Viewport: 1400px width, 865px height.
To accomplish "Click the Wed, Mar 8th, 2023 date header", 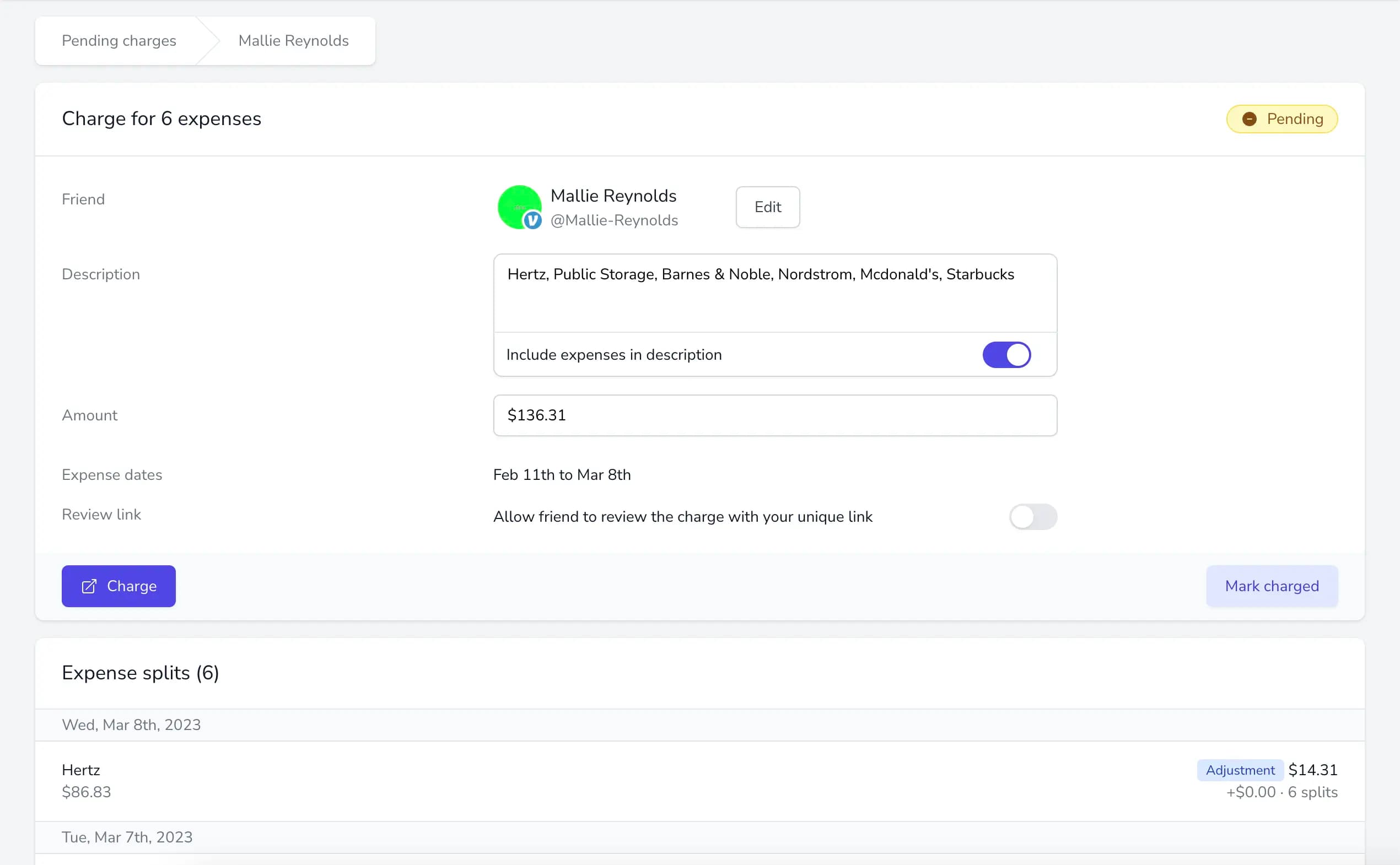I will coord(131,725).
